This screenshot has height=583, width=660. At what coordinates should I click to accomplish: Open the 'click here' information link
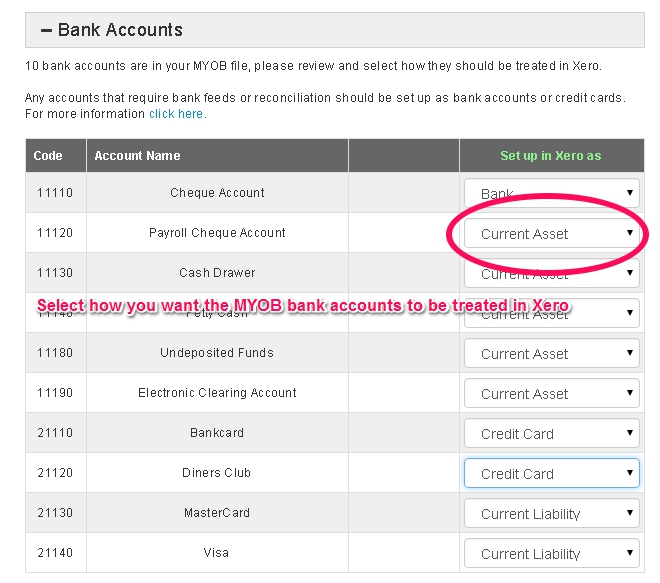176,114
